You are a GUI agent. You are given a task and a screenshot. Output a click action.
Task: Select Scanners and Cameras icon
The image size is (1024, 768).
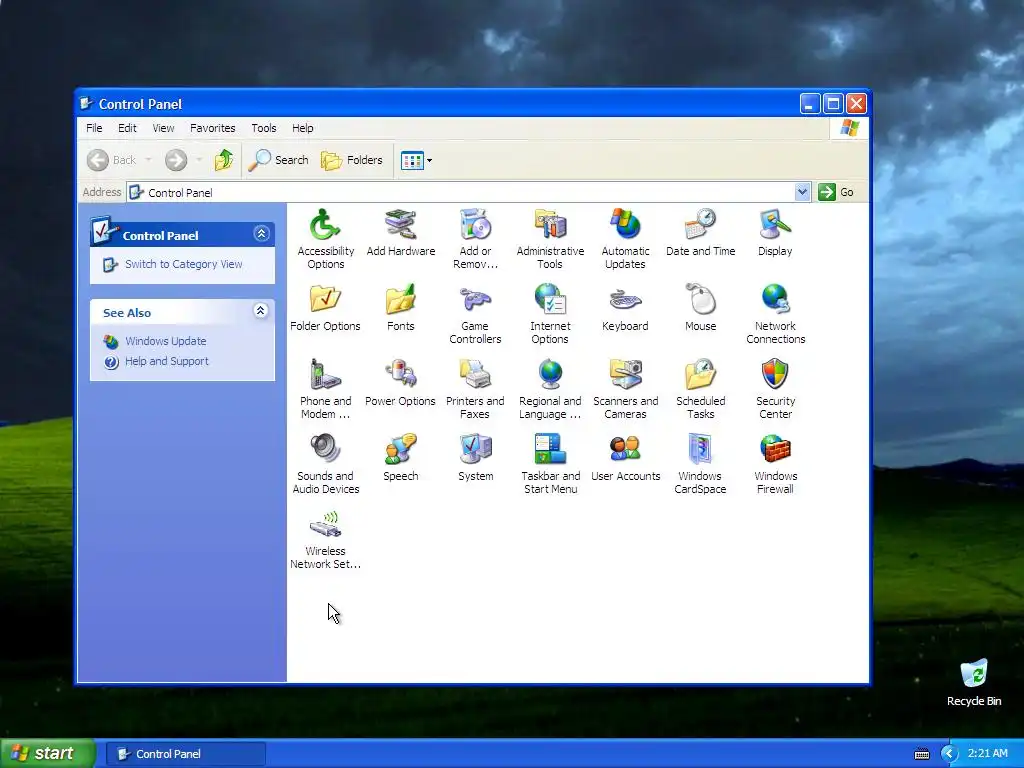625,389
